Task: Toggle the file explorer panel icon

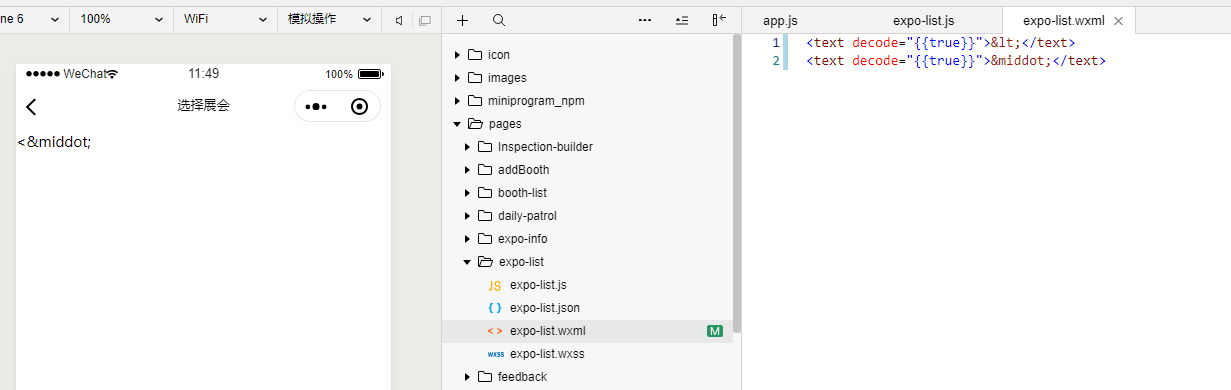Action: (719, 20)
